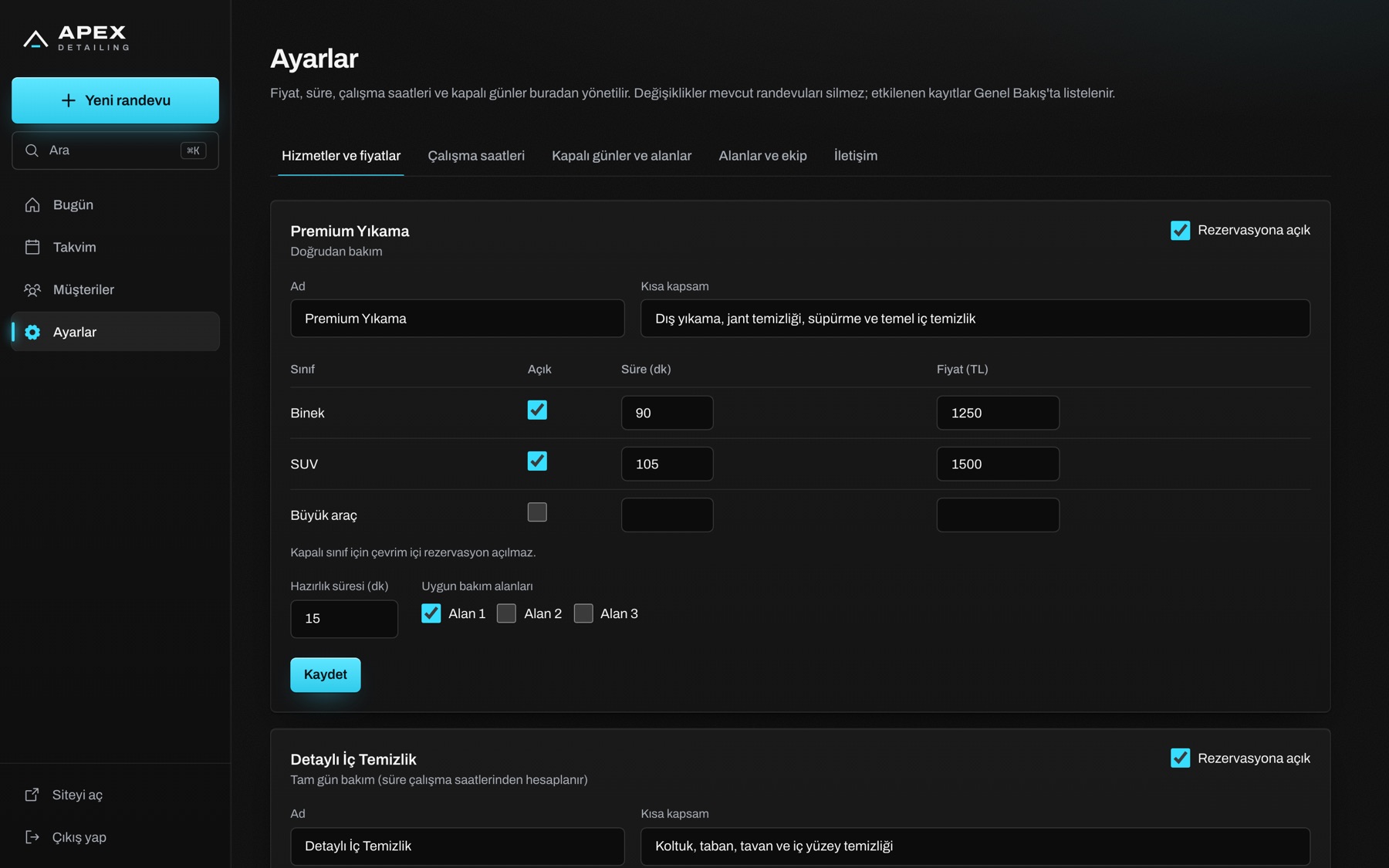Enable the Büyük araç Açık checkbox
Image resolution: width=1389 pixels, height=868 pixels.
point(537,512)
